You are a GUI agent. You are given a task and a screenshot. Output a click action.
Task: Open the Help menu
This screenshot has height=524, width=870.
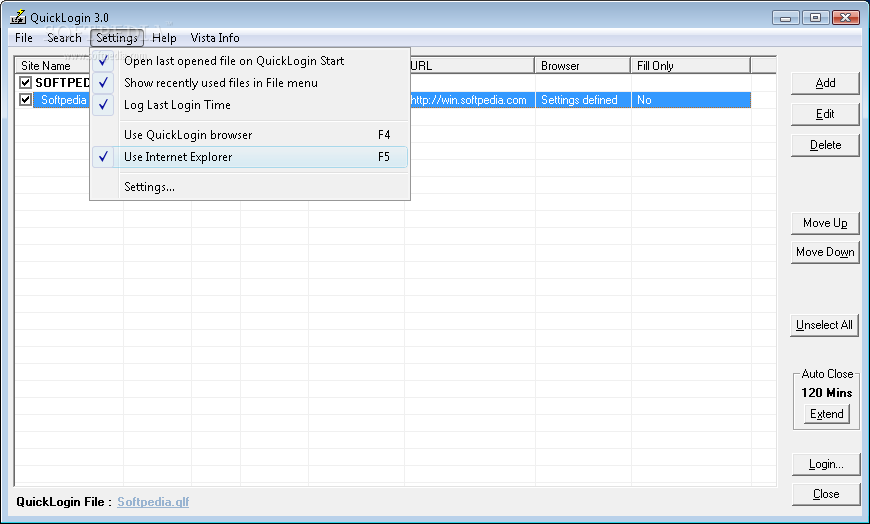(164, 38)
